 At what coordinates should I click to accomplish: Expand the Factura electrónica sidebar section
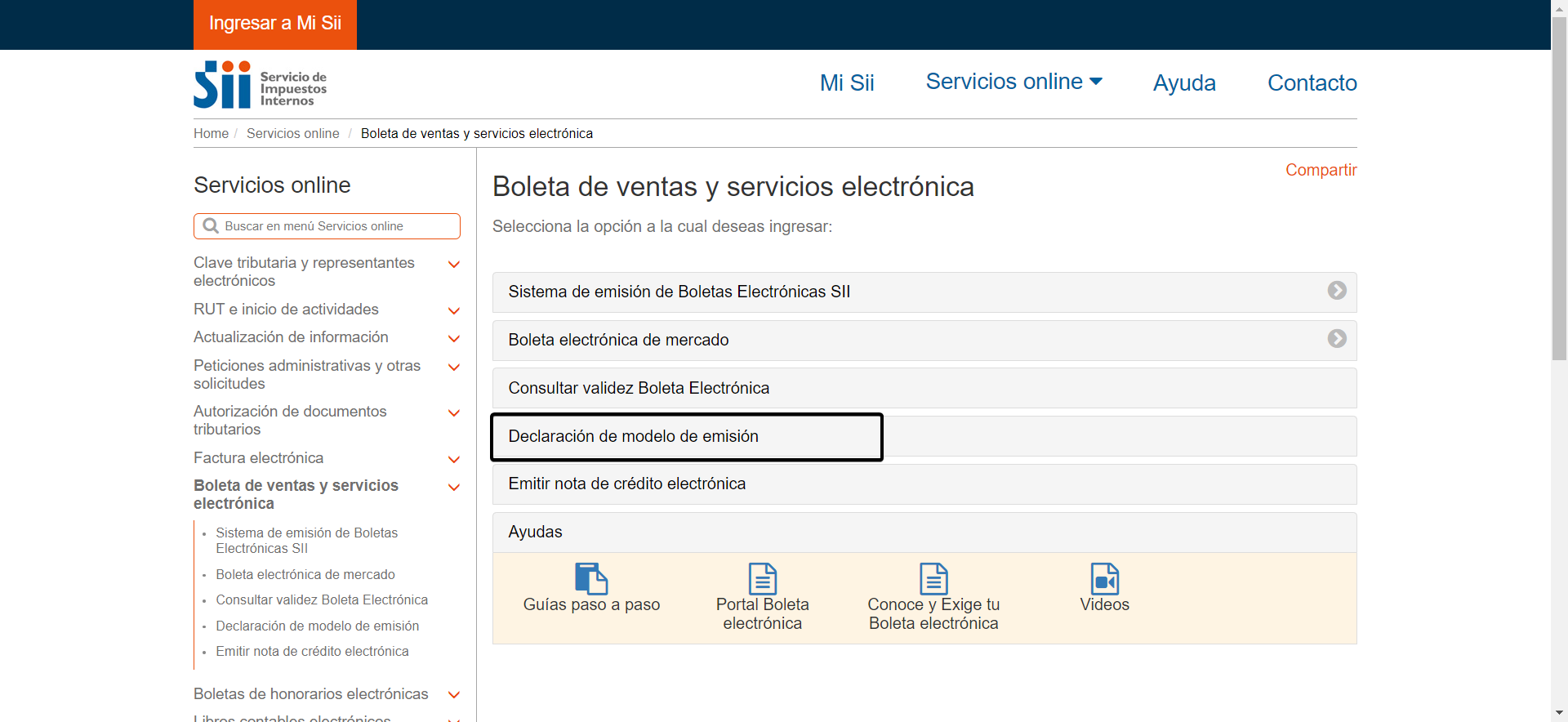[x=454, y=459]
